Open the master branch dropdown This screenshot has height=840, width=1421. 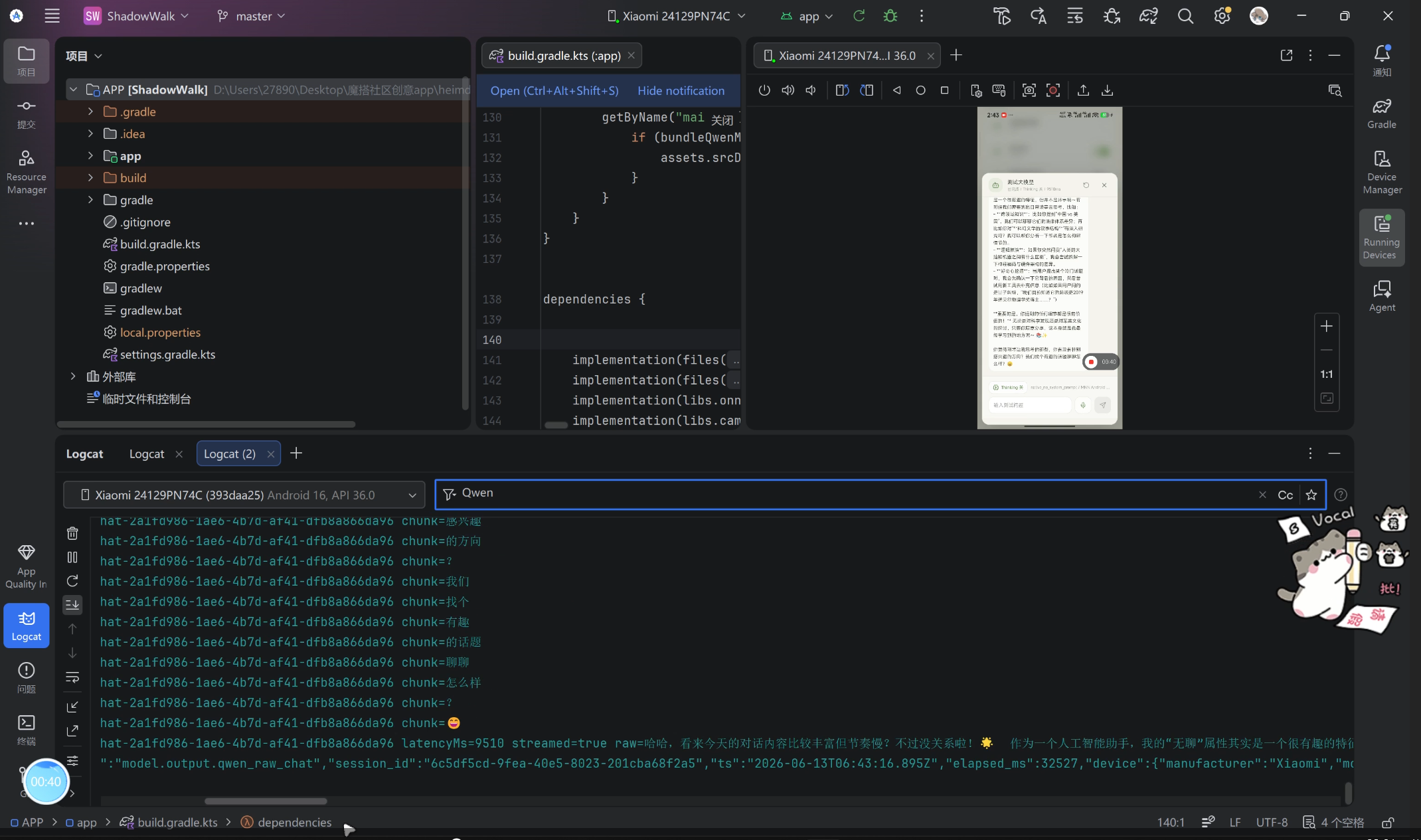pyautogui.click(x=251, y=16)
